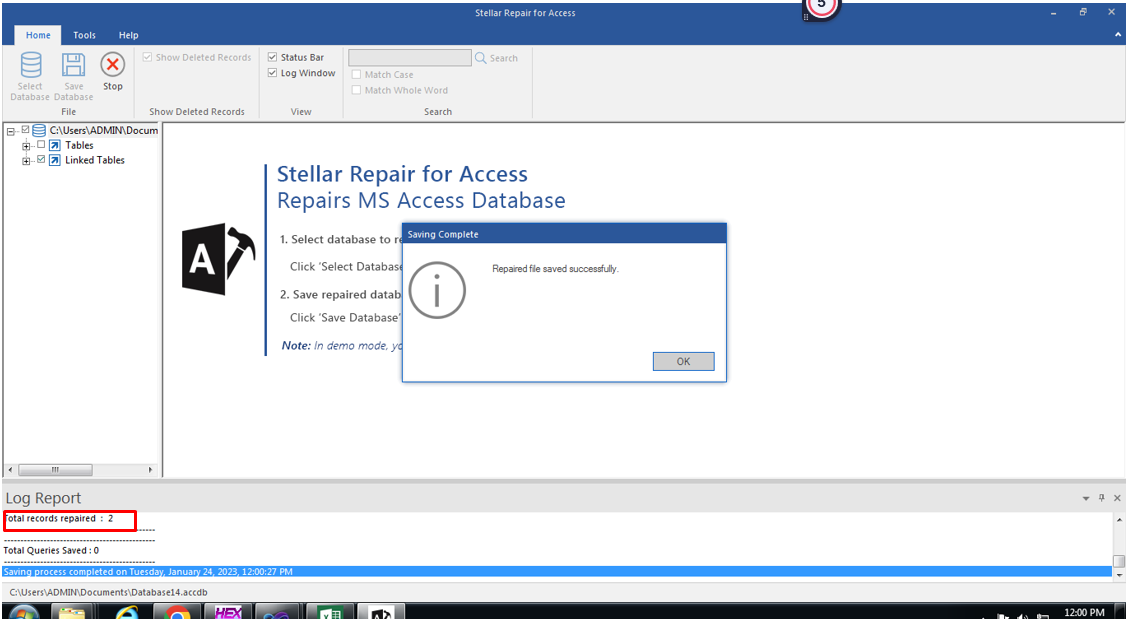Expand the Tables tree node
Image resolution: width=1137 pixels, height=619 pixels.
(26, 146)
